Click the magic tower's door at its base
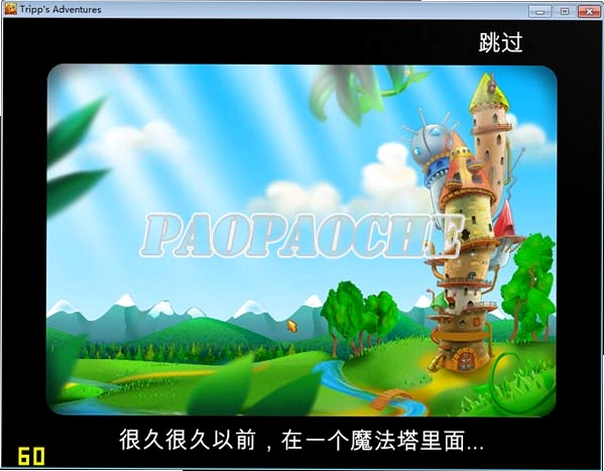 coord(466,359)
